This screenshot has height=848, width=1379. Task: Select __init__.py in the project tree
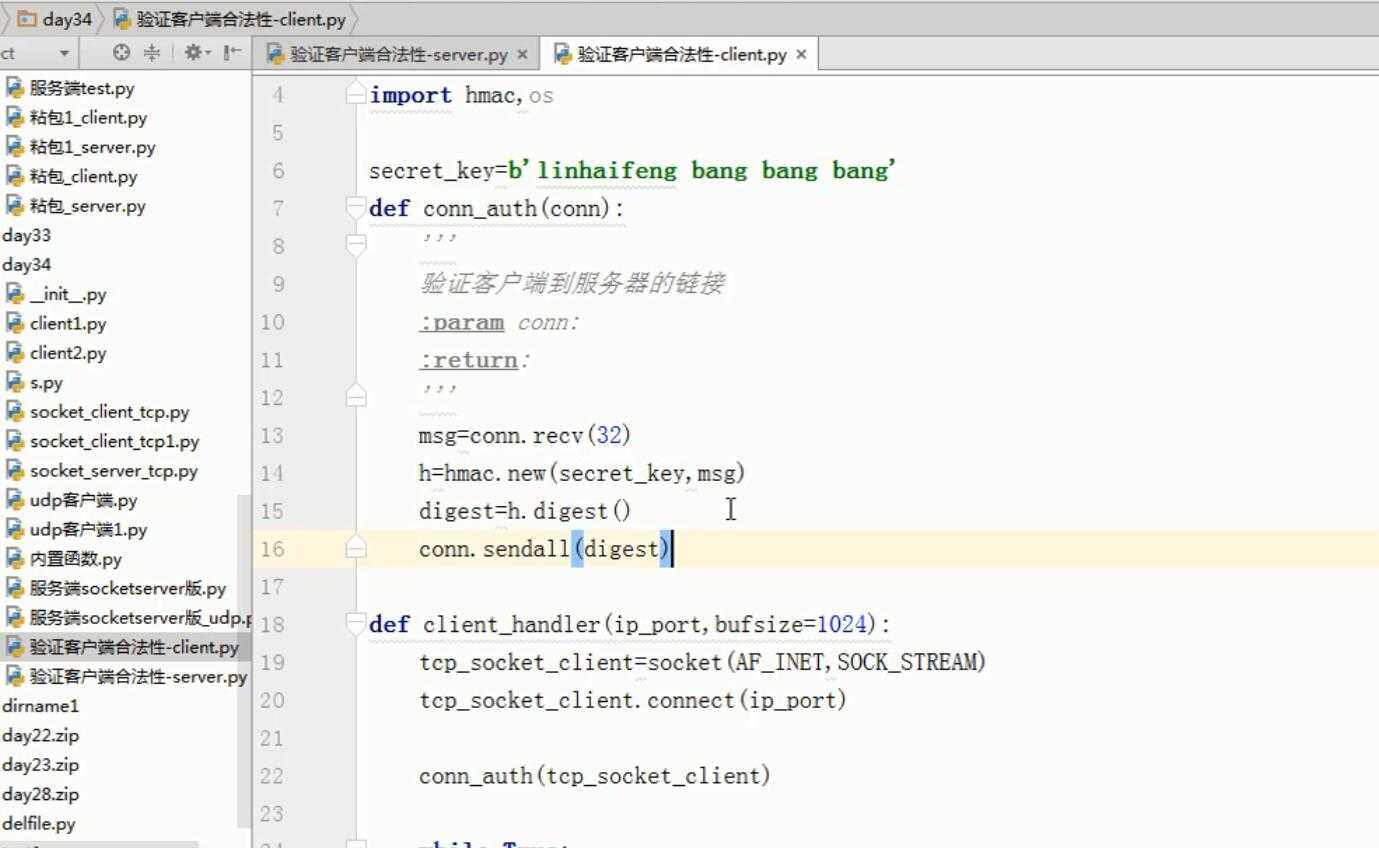click(x=56, y=294)
